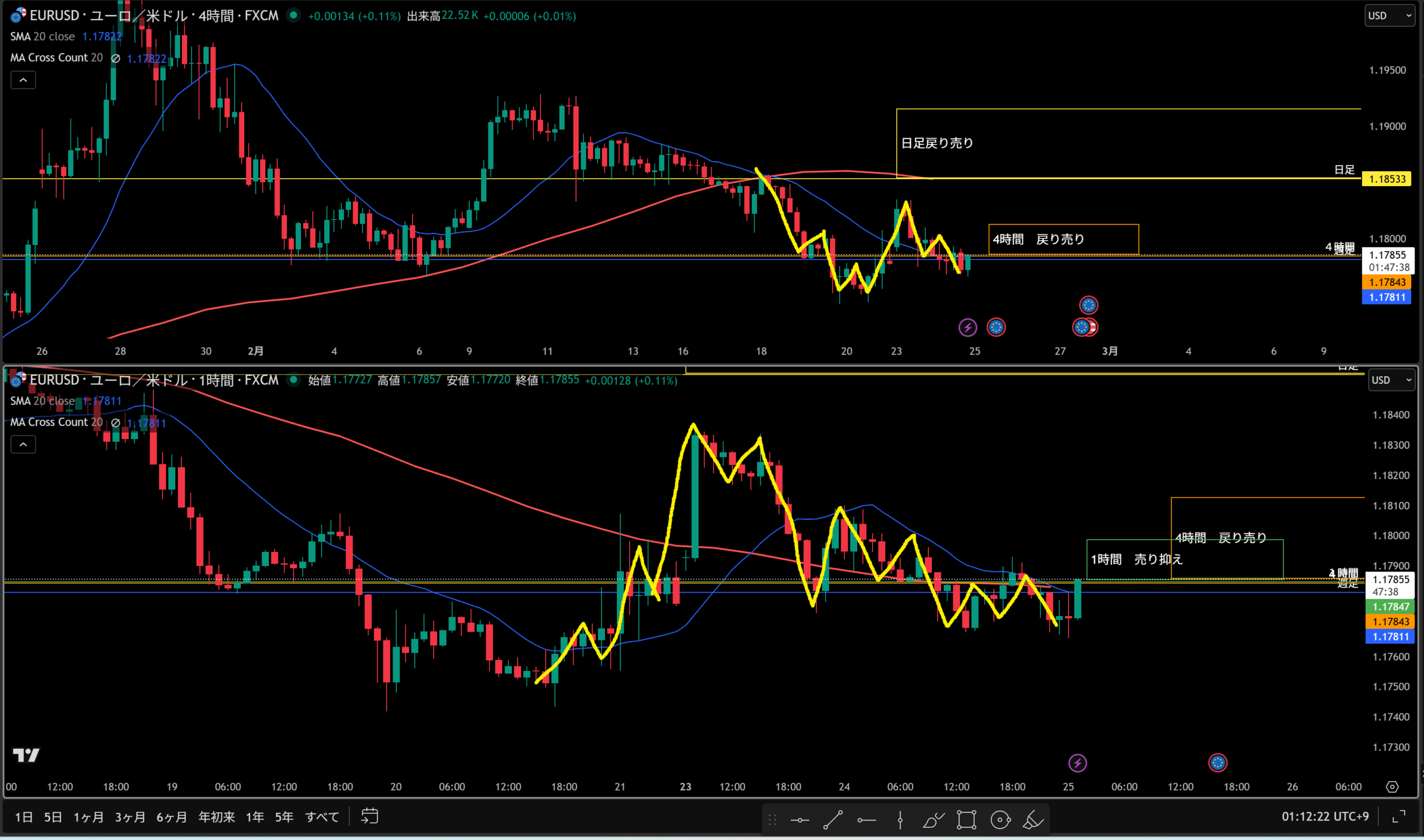Click the すべて range button
This screenshot has height=840, width=1424.
click(x=322, y=817)
